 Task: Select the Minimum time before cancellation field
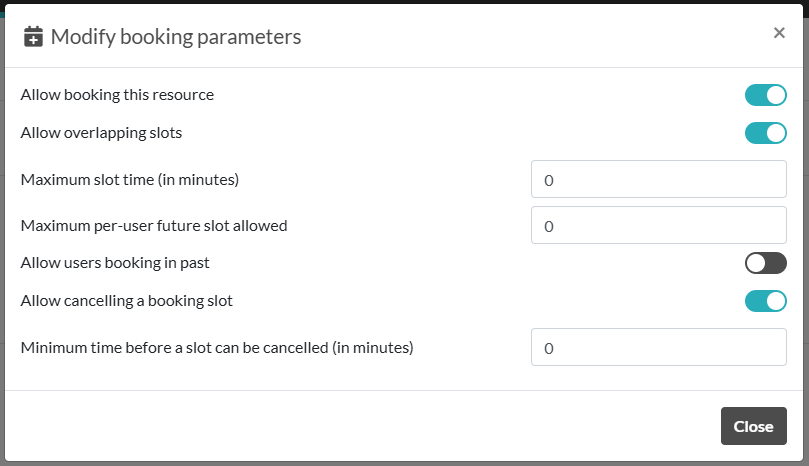658,348
